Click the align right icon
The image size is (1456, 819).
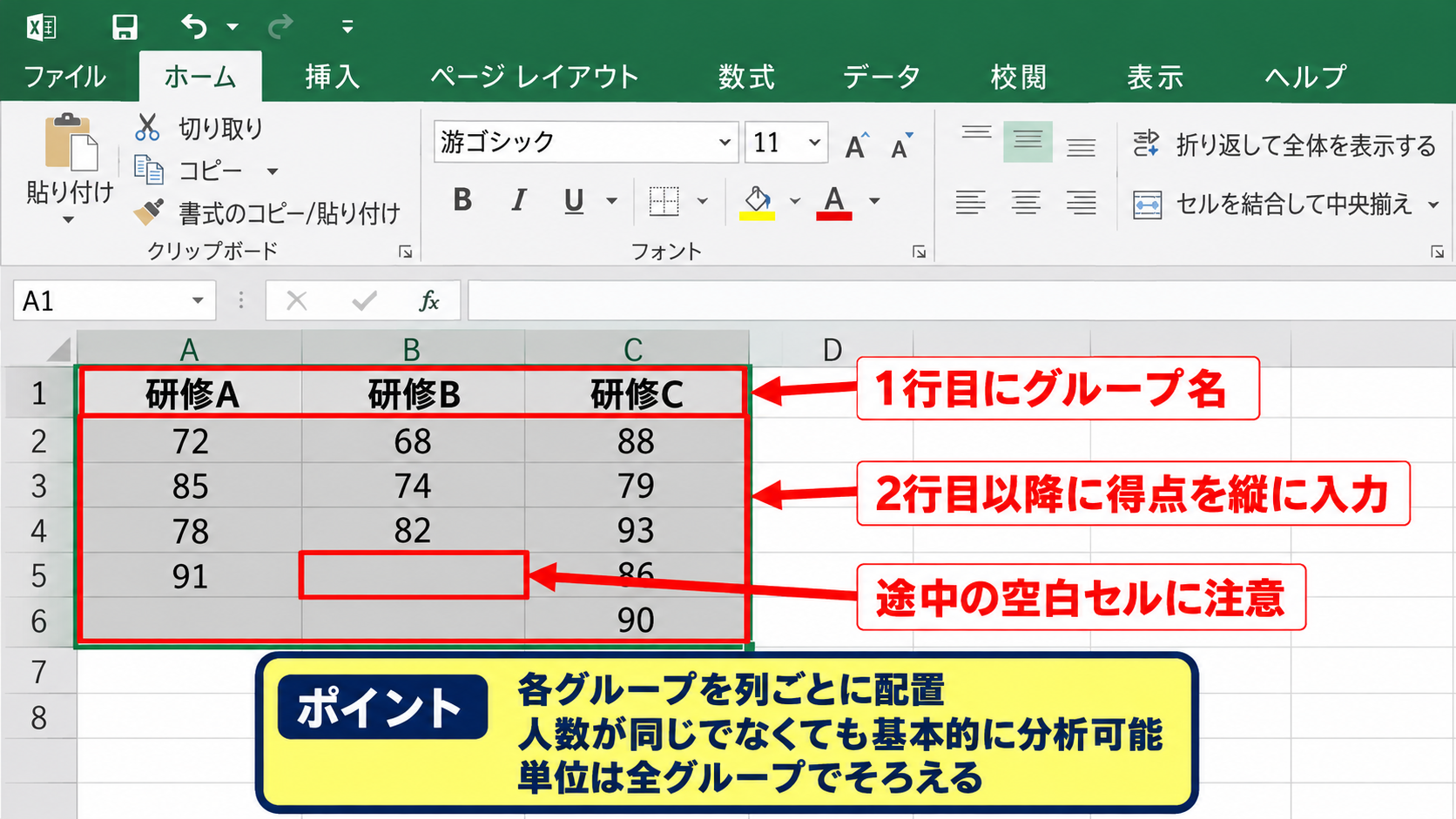[x=1082, y=203]
